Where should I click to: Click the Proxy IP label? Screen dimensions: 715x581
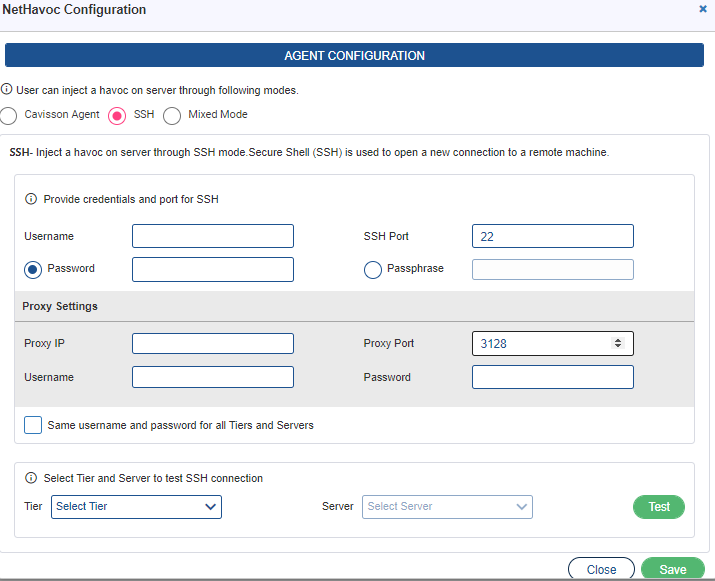[44, 343]
